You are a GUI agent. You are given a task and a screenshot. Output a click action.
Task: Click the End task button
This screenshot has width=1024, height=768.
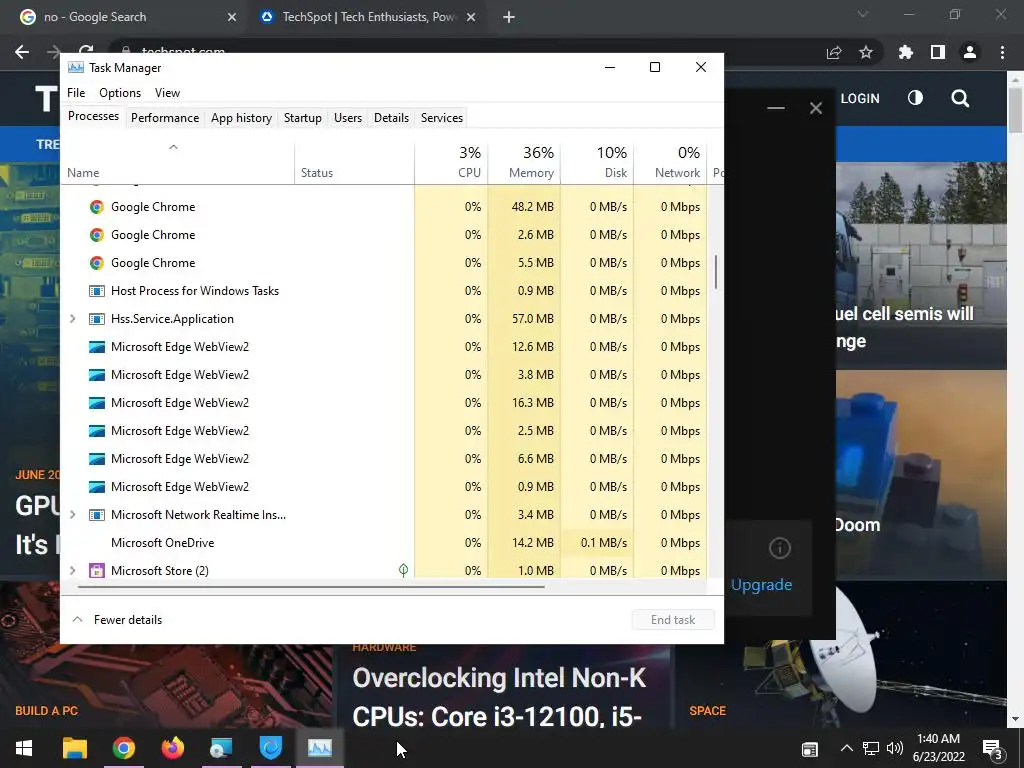click(673, 620)
